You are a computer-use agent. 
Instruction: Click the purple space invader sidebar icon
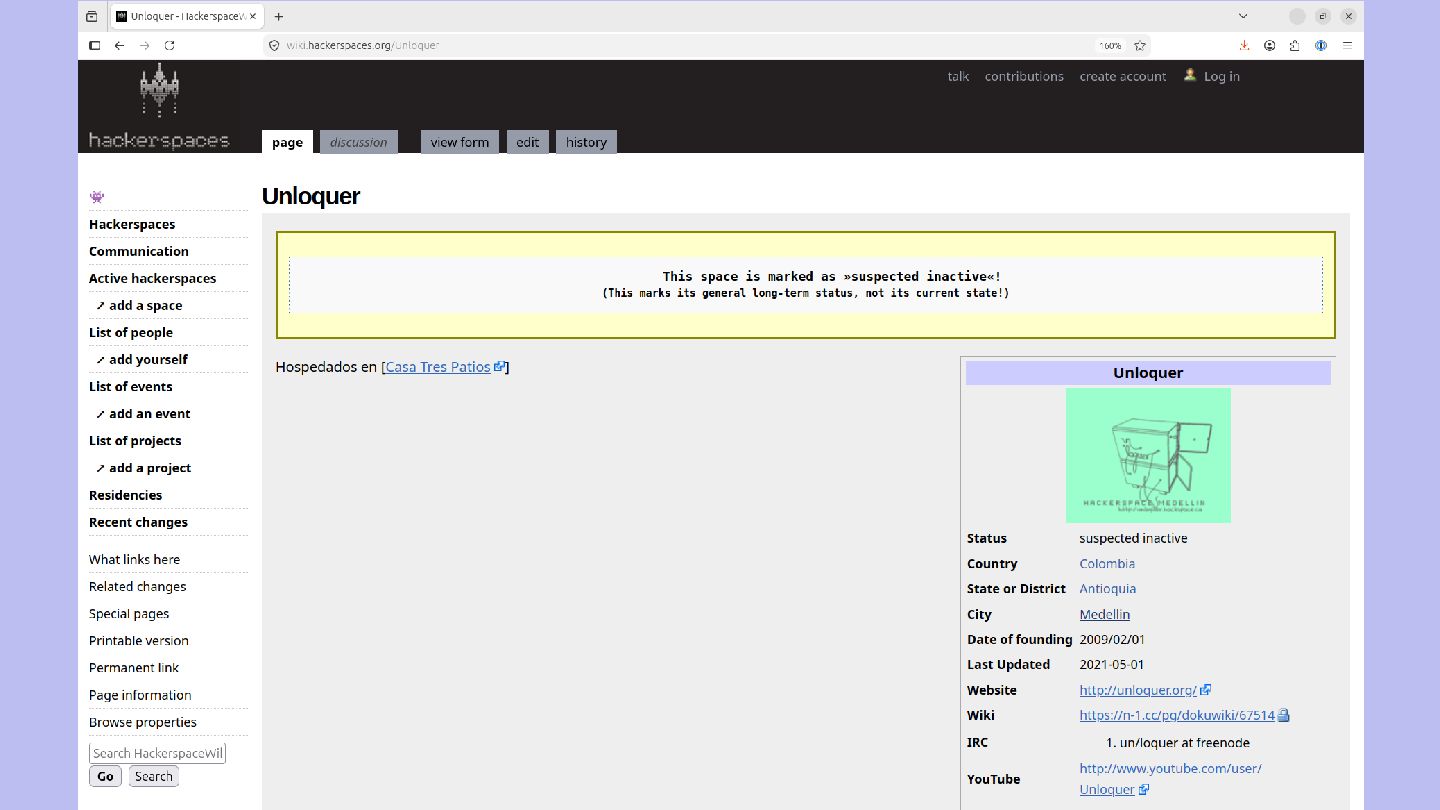pyautogui.click(x=97, y=197)
